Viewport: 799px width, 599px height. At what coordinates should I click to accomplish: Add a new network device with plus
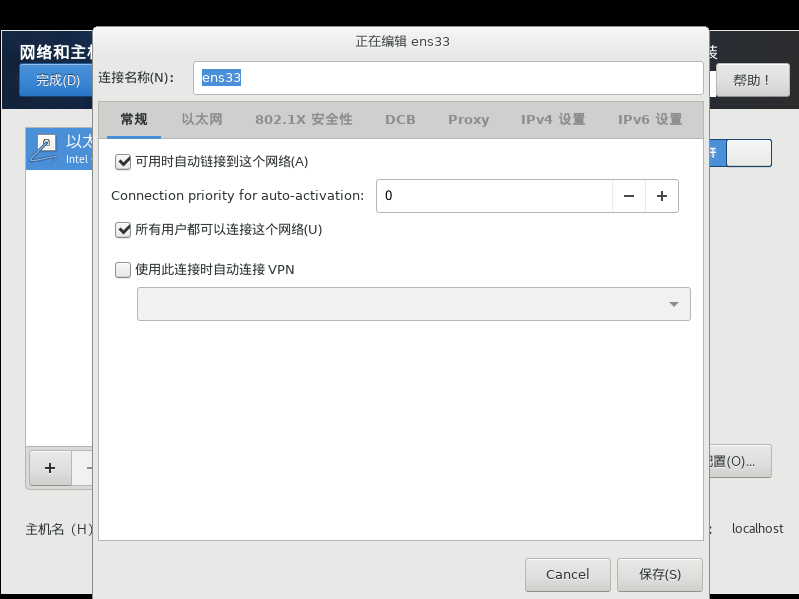coord(50,468)
